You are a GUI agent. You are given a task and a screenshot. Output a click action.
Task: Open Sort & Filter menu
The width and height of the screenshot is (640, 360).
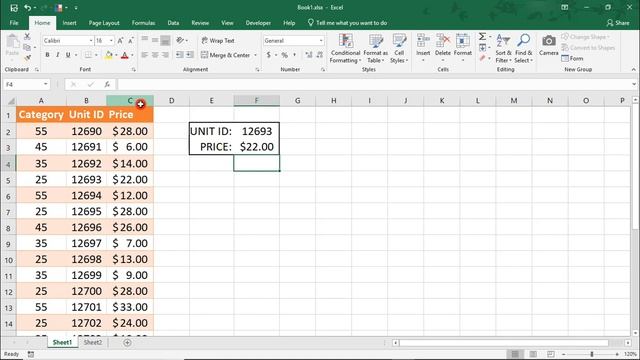pos(503,49)
